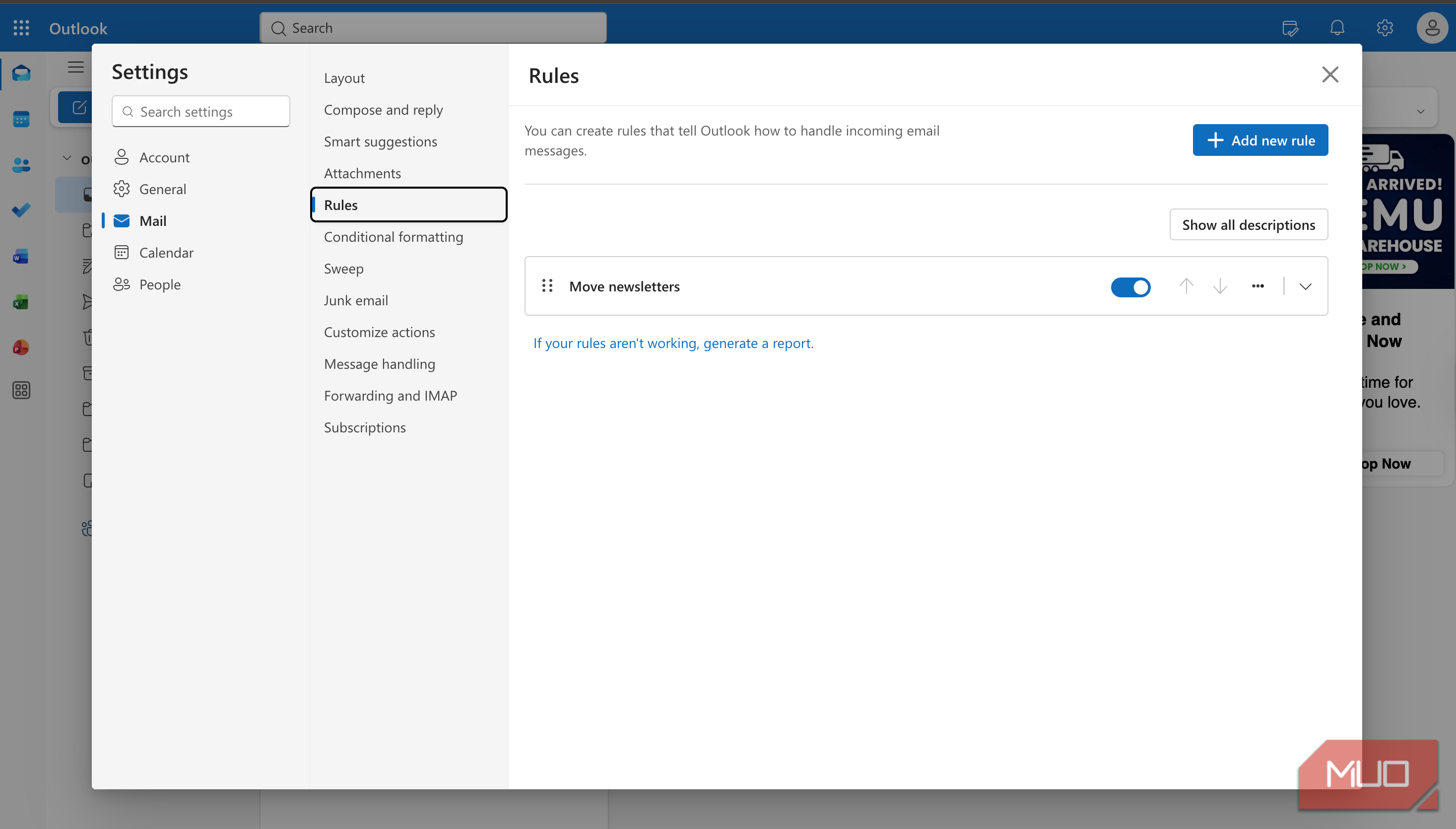Viewport: 1456px width, 829px height.
Task: Open the Mail app in left rail
Action: pos(21,73)
